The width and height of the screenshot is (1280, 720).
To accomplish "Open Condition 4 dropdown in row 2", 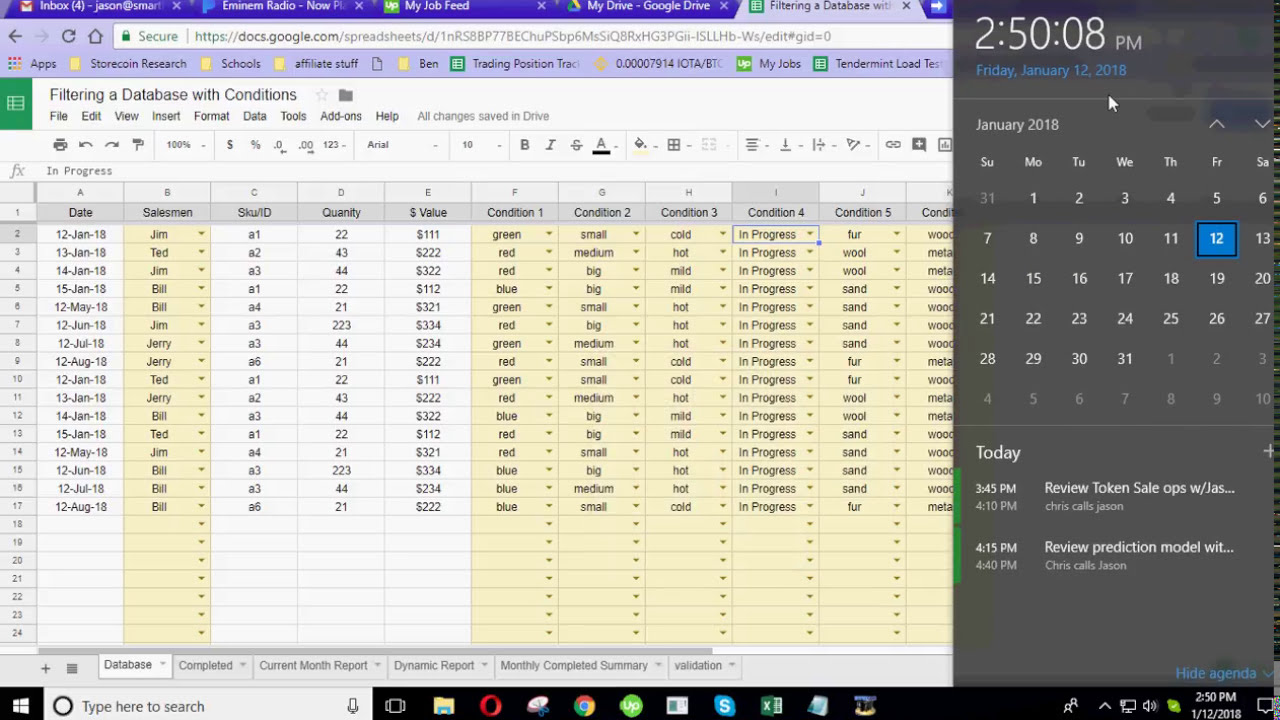I will click(x=810, y=235).
